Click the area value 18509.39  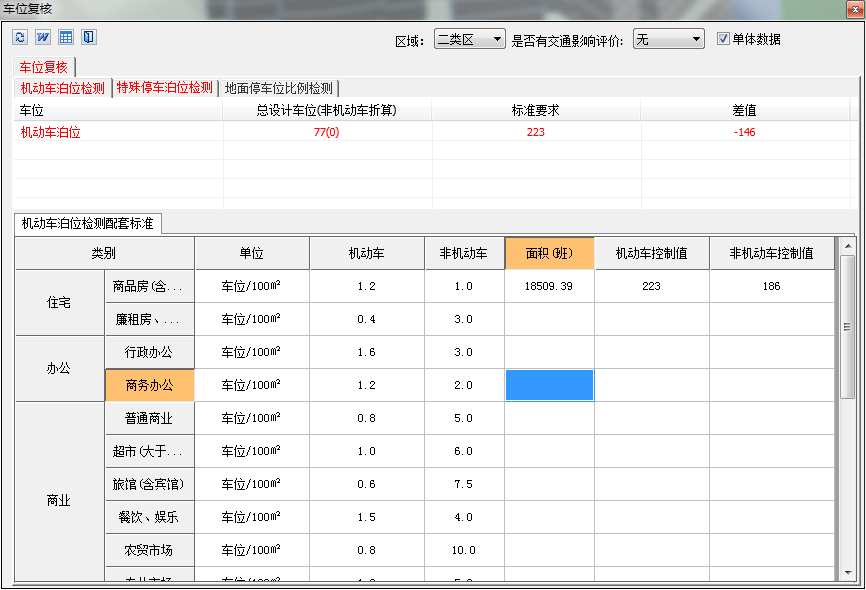(x=549, y=285)
